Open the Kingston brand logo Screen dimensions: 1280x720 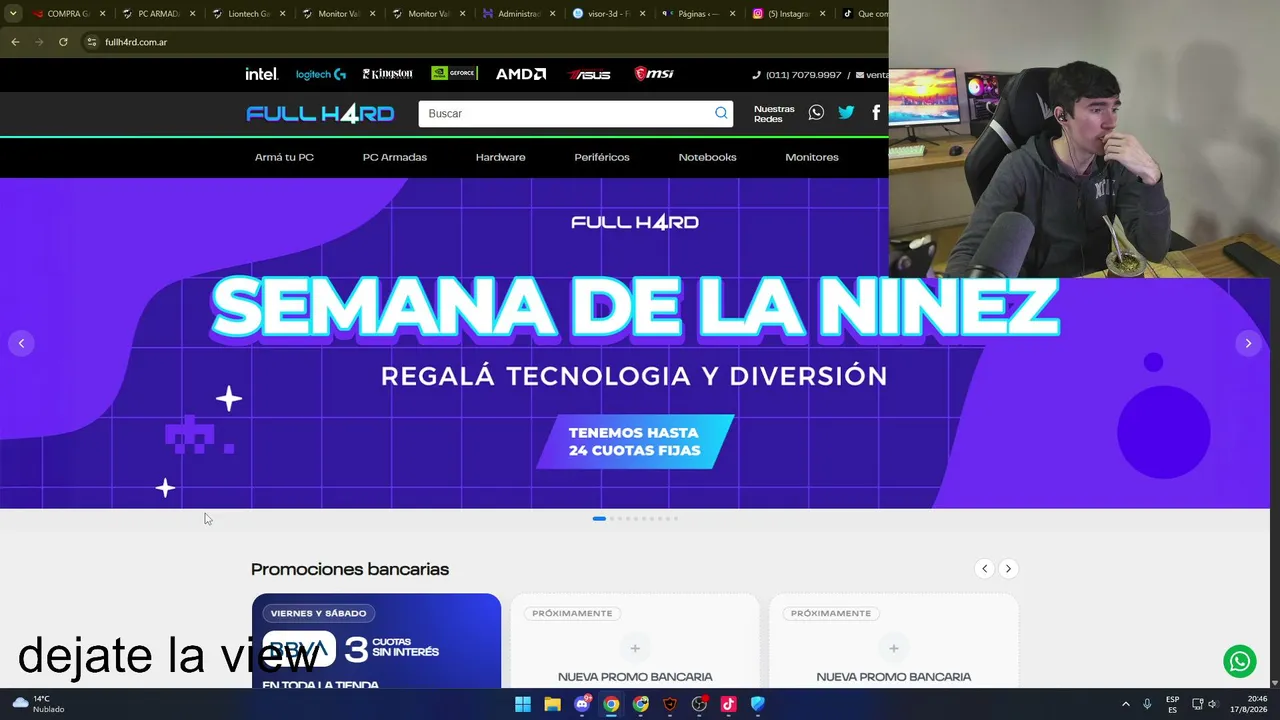click(387, 74)
